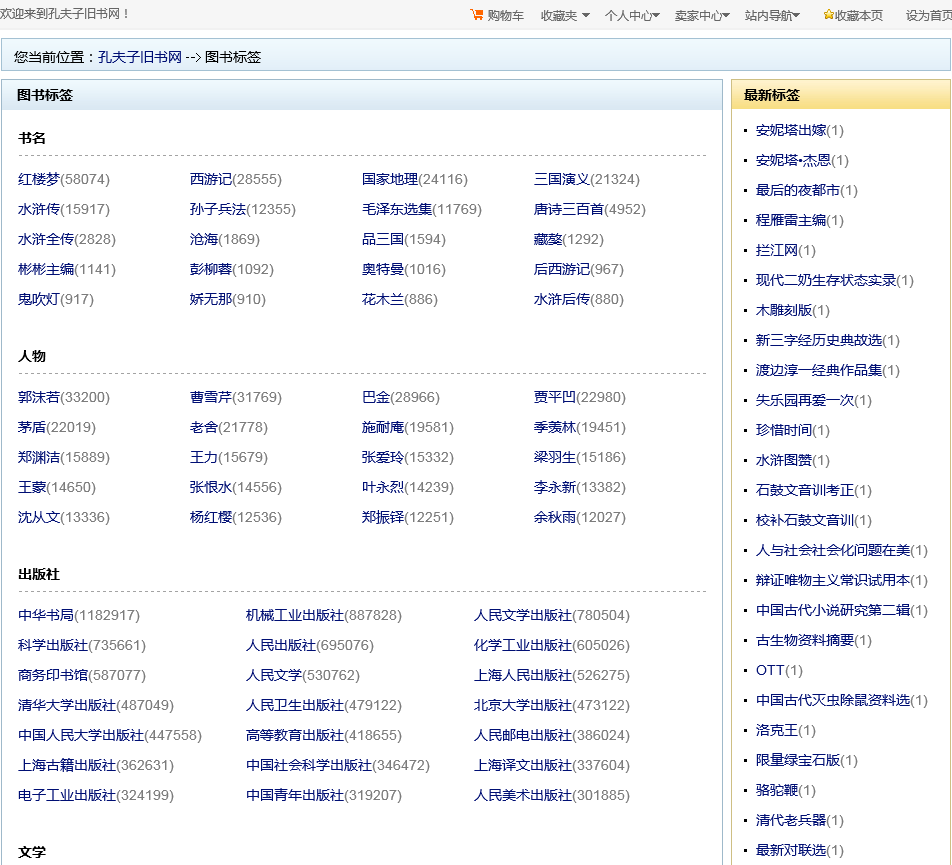Select the 国家地理 tag
952x865 pixels.
(390, 179)
